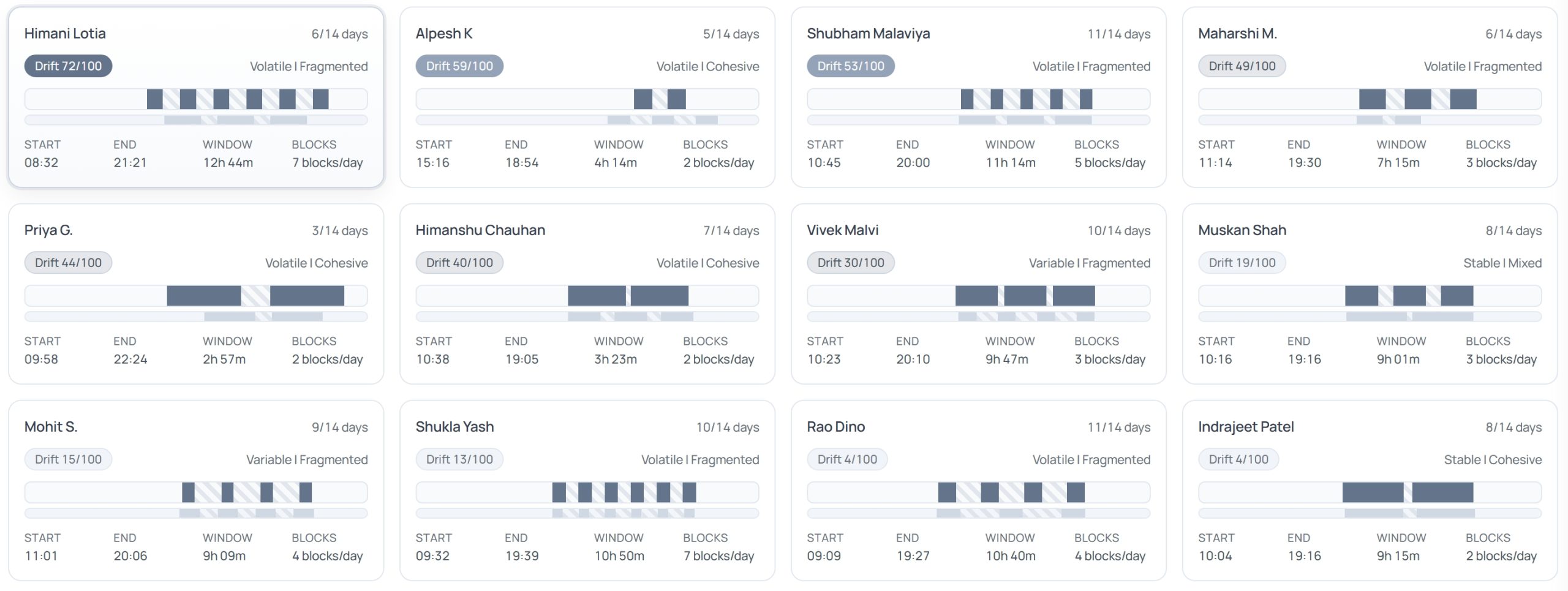Click Indrajeet Patel's activity timeline bar
Viewport: 1568px width, 591px height.
[x=1370, y=492]
